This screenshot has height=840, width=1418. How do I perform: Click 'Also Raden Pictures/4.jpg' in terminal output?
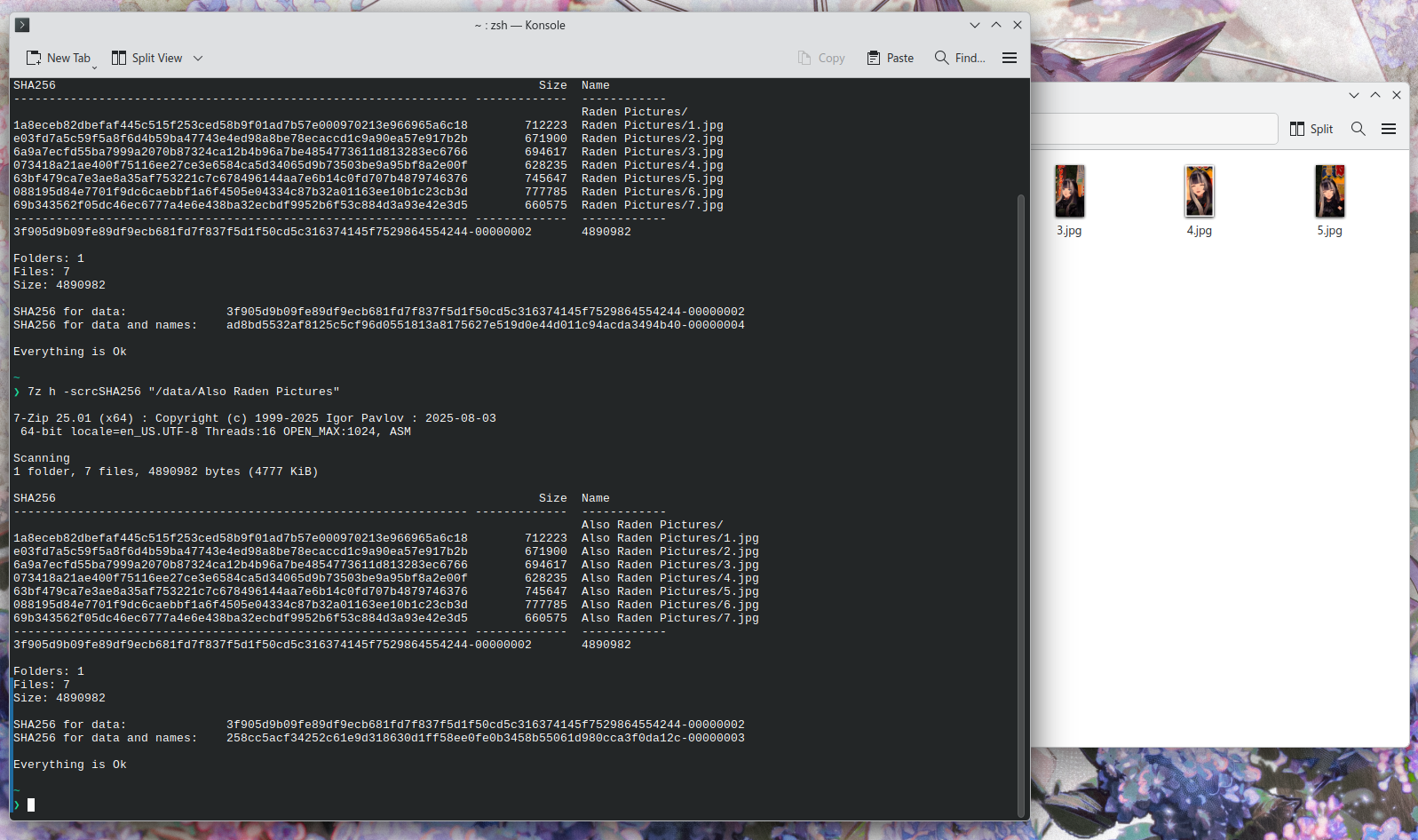click(x=670, y=578)
